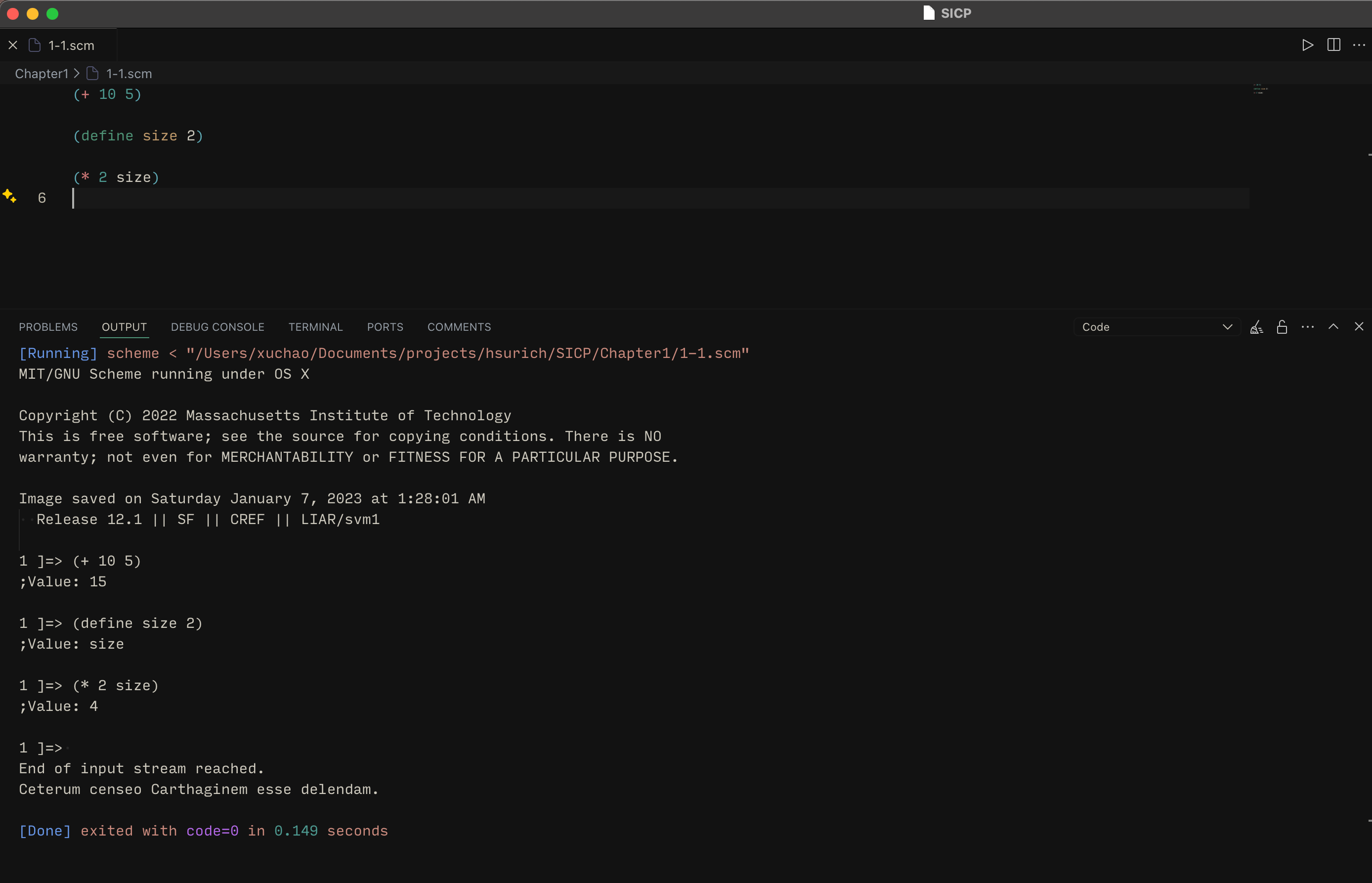Click the ';Value: size' output line
Screen dimensions: 1372x883
coord(72,645)
